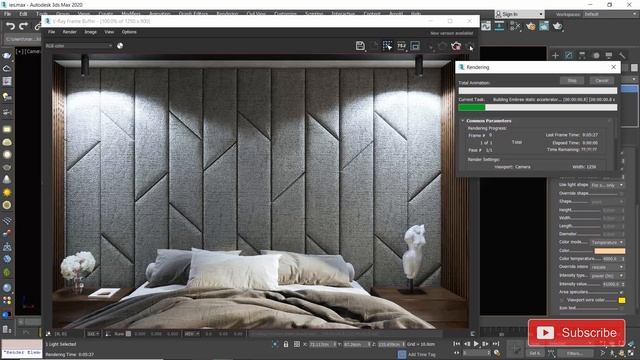Switch to the Modify tab in command panel
Screen dimensions: 640x360
point(569,55)
